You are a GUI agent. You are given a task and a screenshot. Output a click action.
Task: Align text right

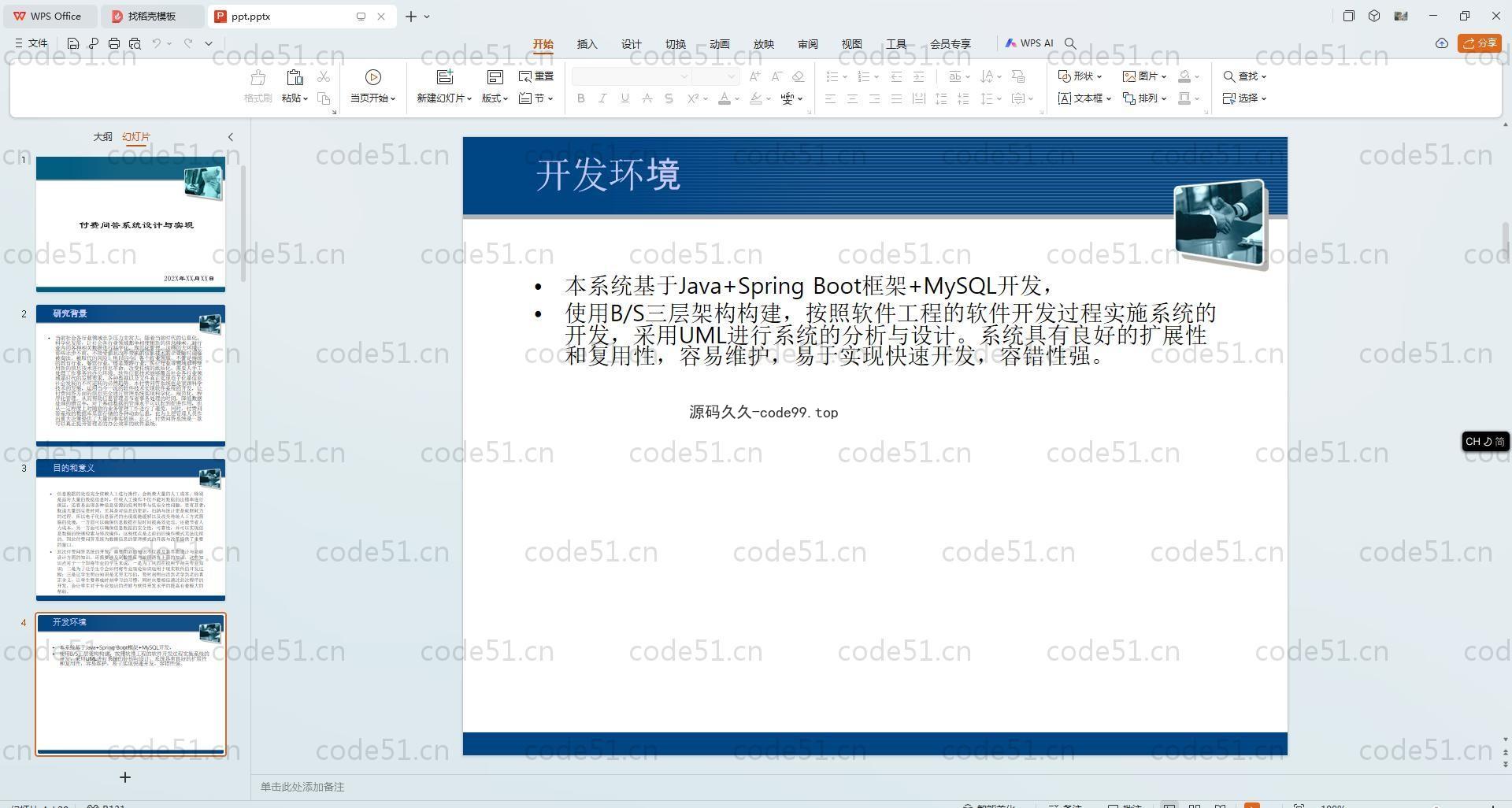(874, 98)
